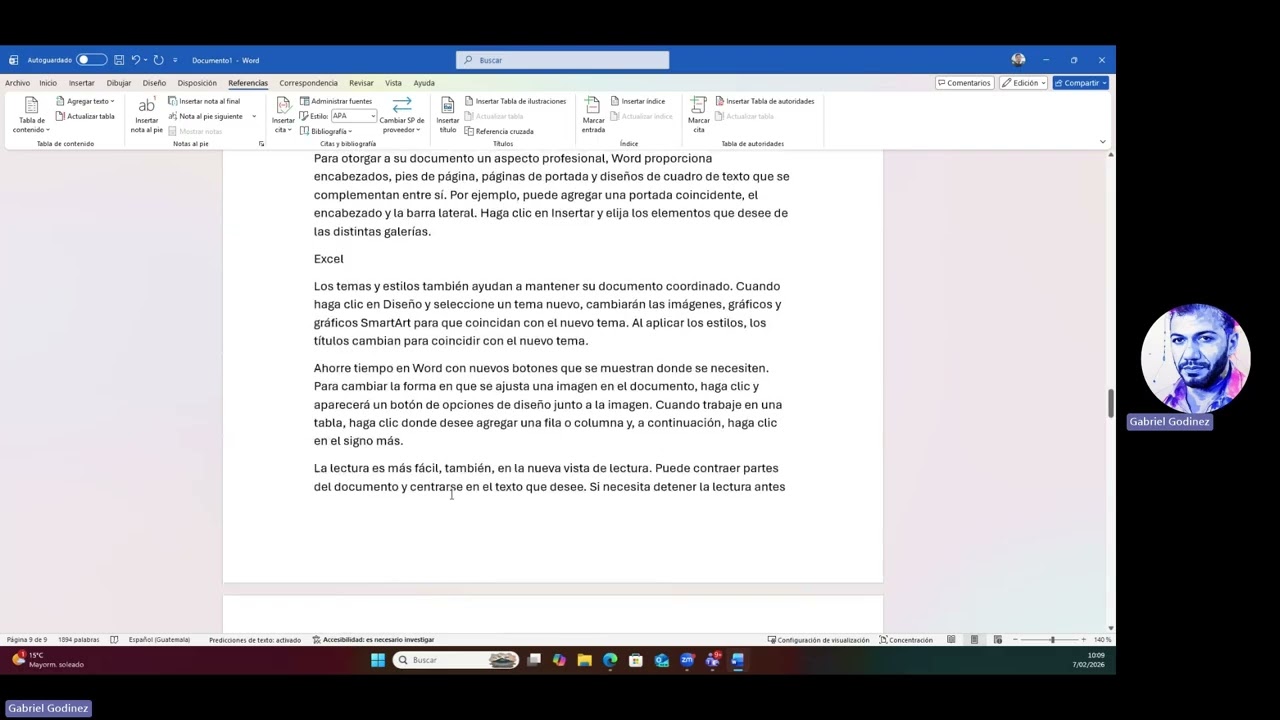
Task: Click Insertar Tabla de autoridades
Action: [x=765, y=101]
